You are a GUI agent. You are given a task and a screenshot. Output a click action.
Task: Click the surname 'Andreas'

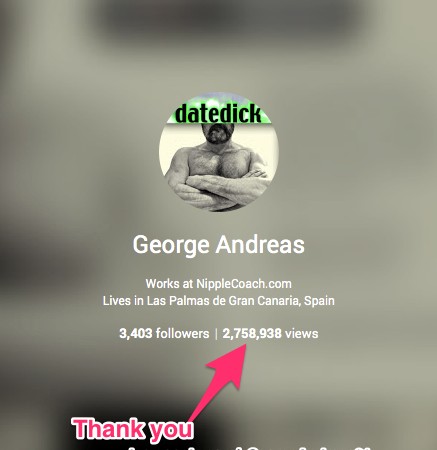[260, 244]
